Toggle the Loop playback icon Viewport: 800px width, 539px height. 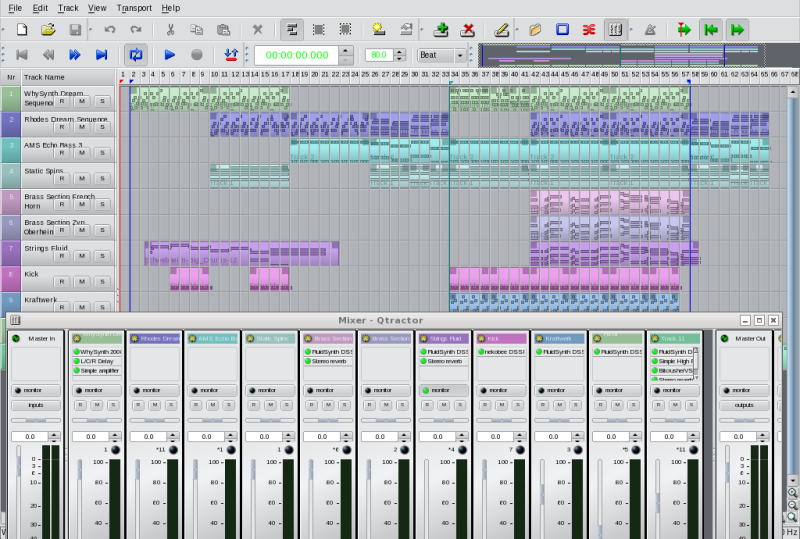click(134, 55)
